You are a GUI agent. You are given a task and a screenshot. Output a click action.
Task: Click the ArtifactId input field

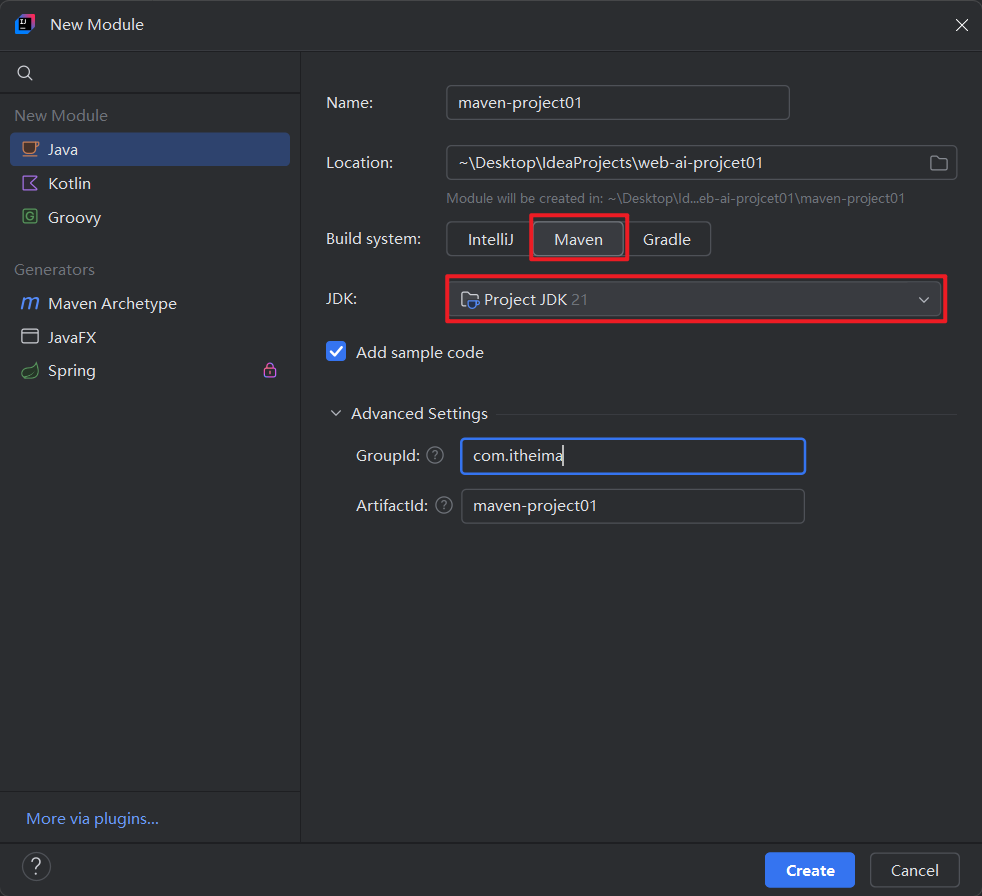pyautogui.click(x=633, y=506)
